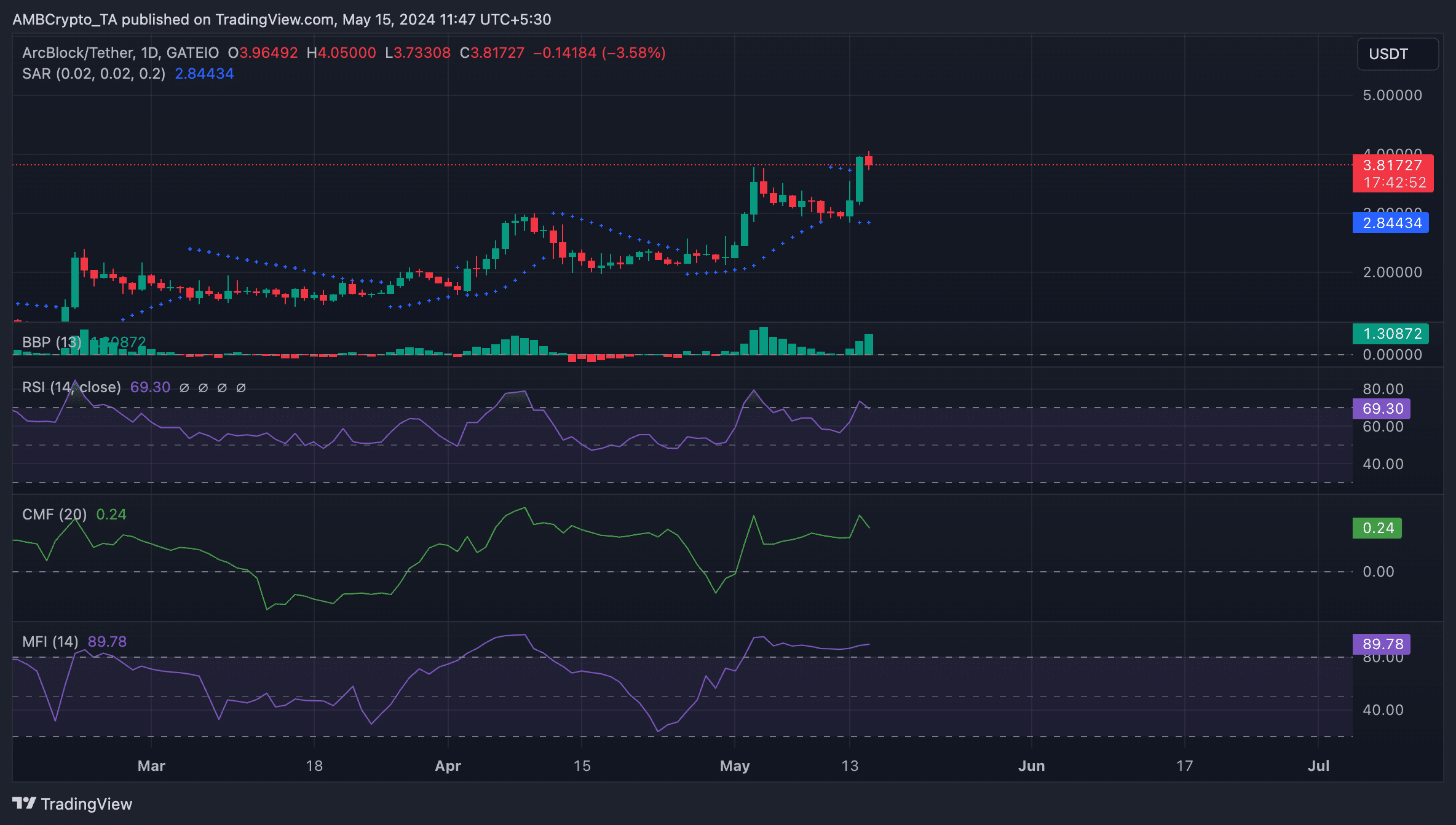Click the RSI value 69.30 in the legend
The height and width of the screenshot is (825, 1456).
(150, 387)
